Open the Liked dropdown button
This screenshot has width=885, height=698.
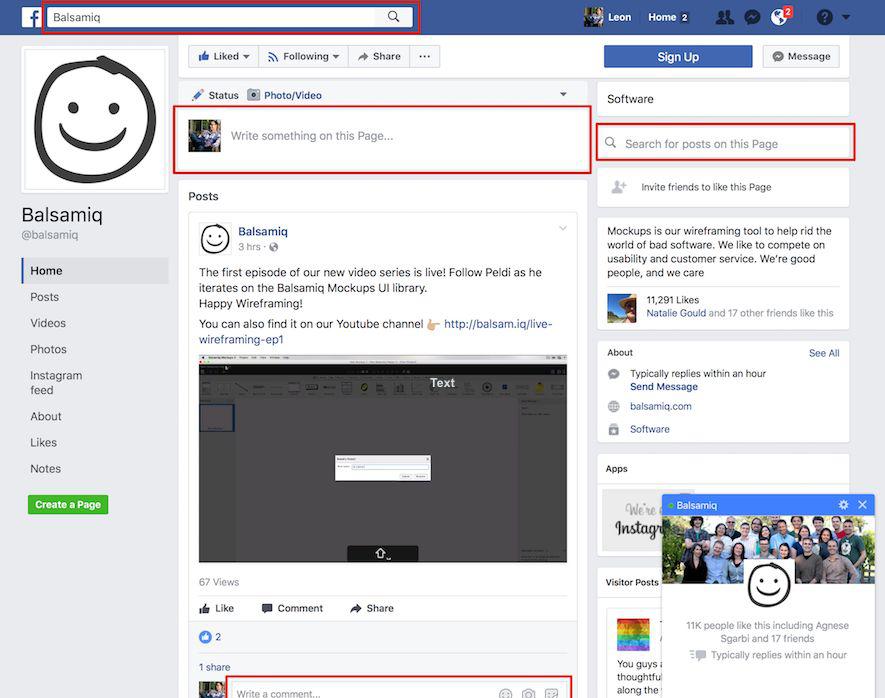click(224, 56)
